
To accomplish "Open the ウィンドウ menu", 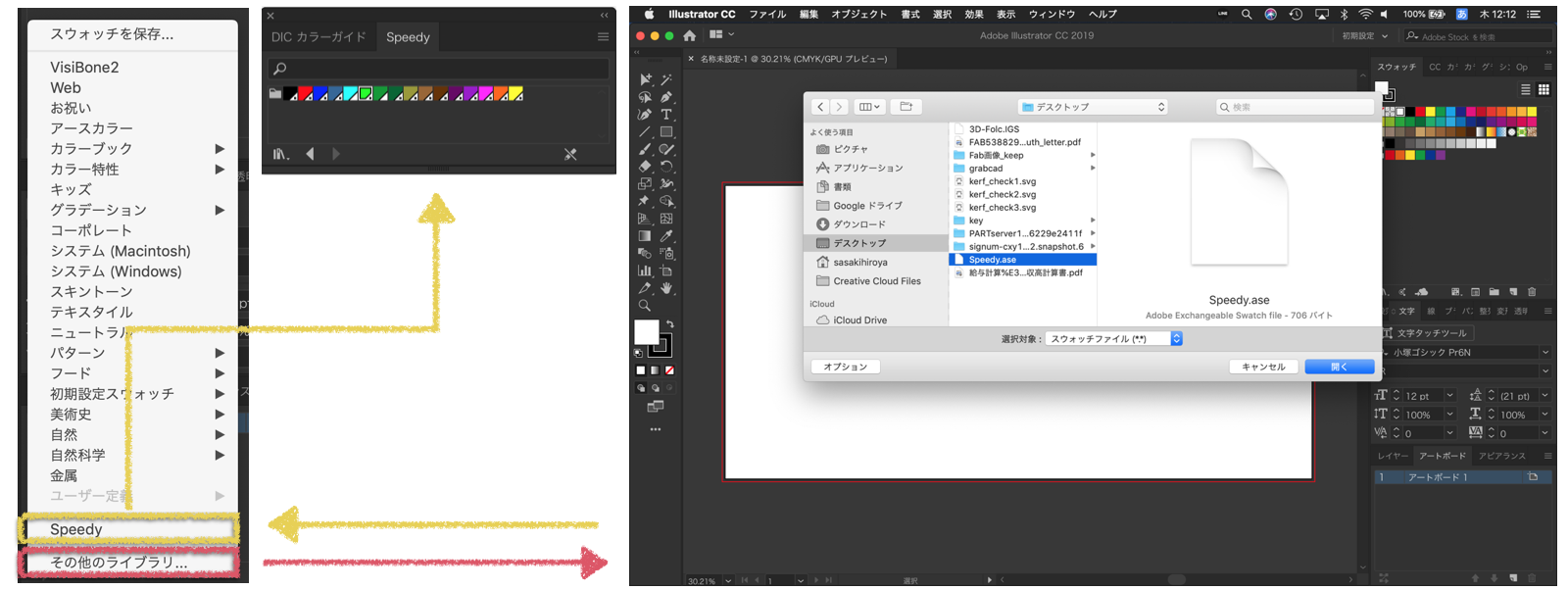I will (x=1052, y=14).
